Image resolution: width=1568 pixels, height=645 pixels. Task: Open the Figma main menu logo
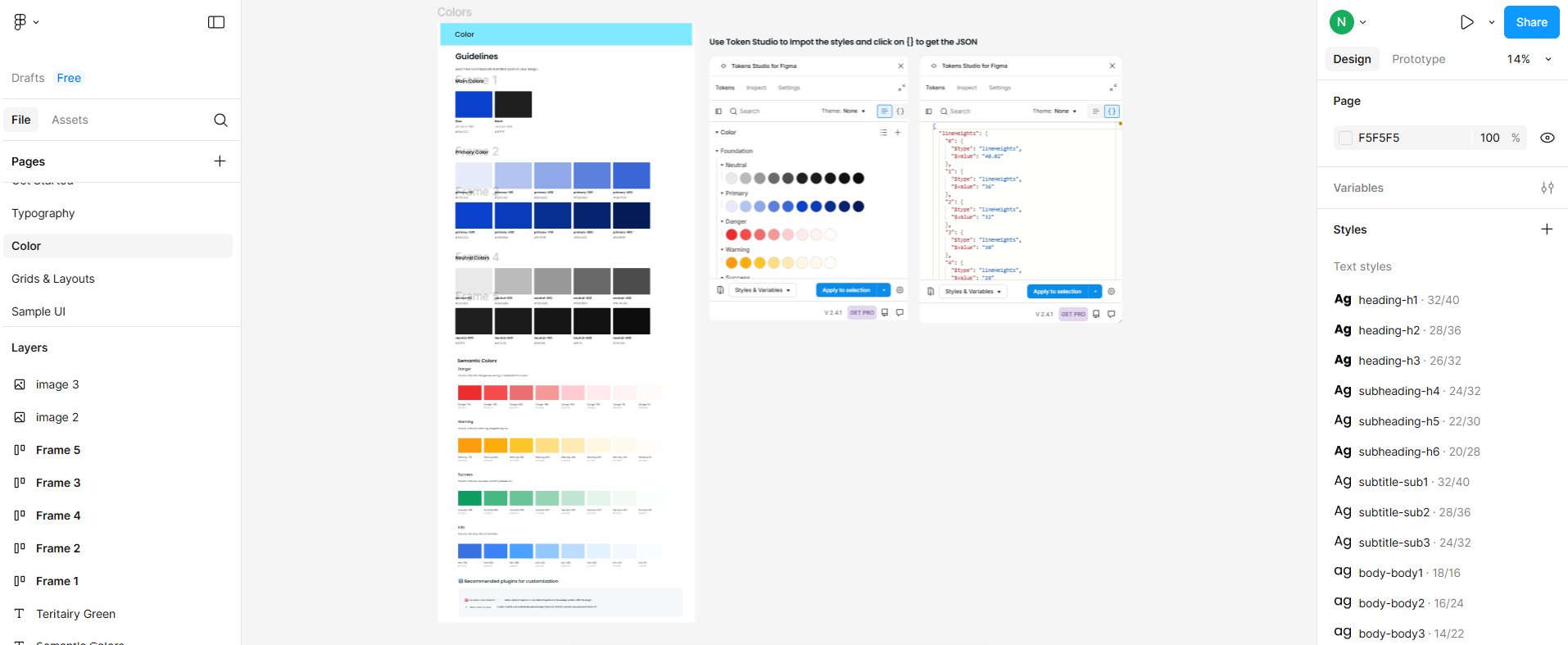20,22
